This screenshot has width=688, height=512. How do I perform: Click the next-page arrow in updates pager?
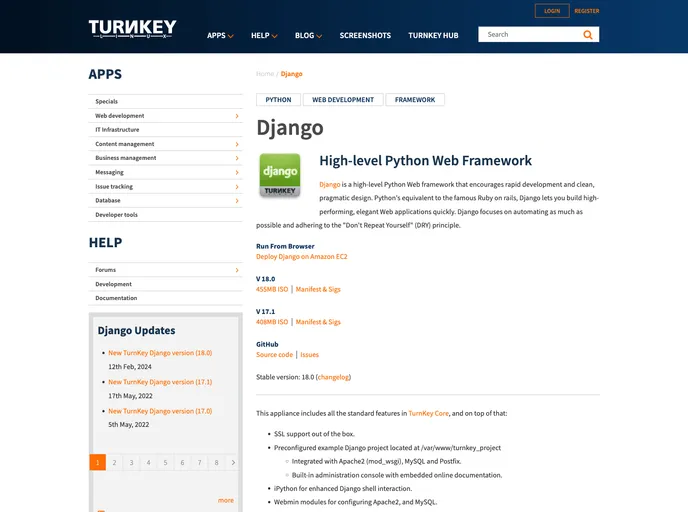(x=233, y=462)
